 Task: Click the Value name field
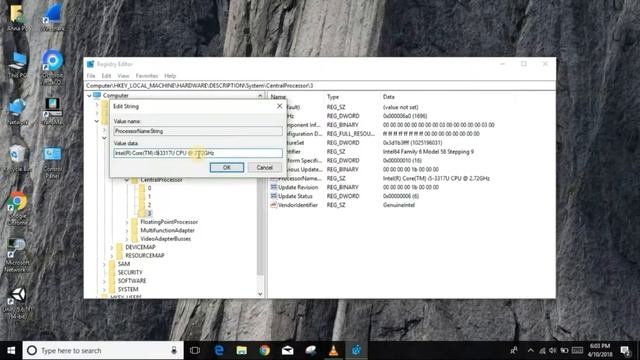tap(198, 131)
